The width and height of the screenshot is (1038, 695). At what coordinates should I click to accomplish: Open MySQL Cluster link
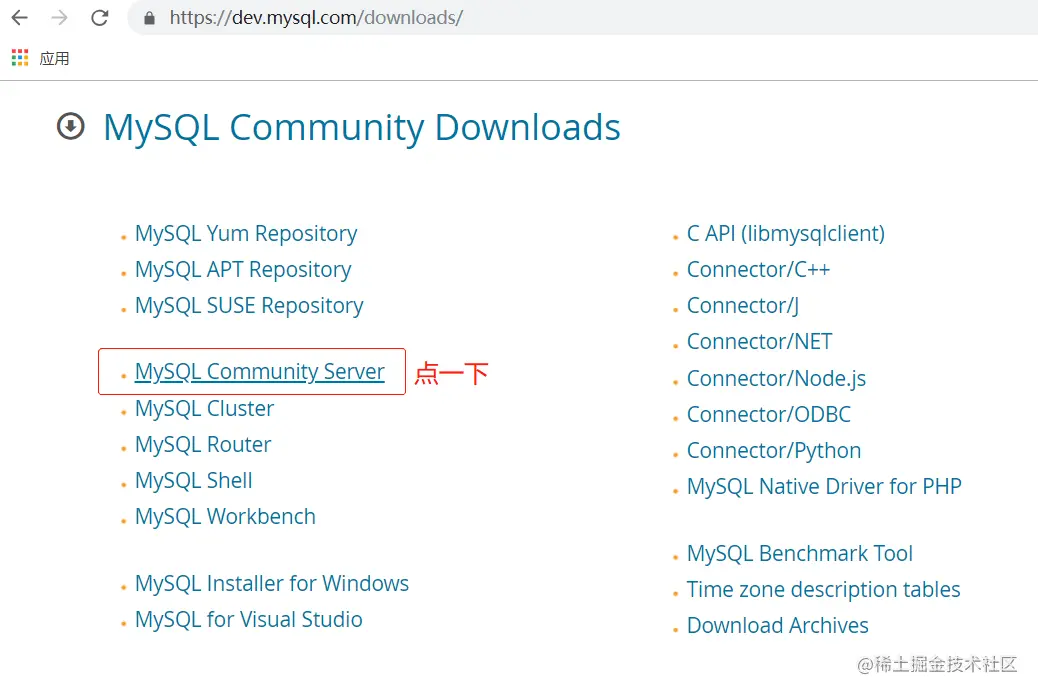205,408
